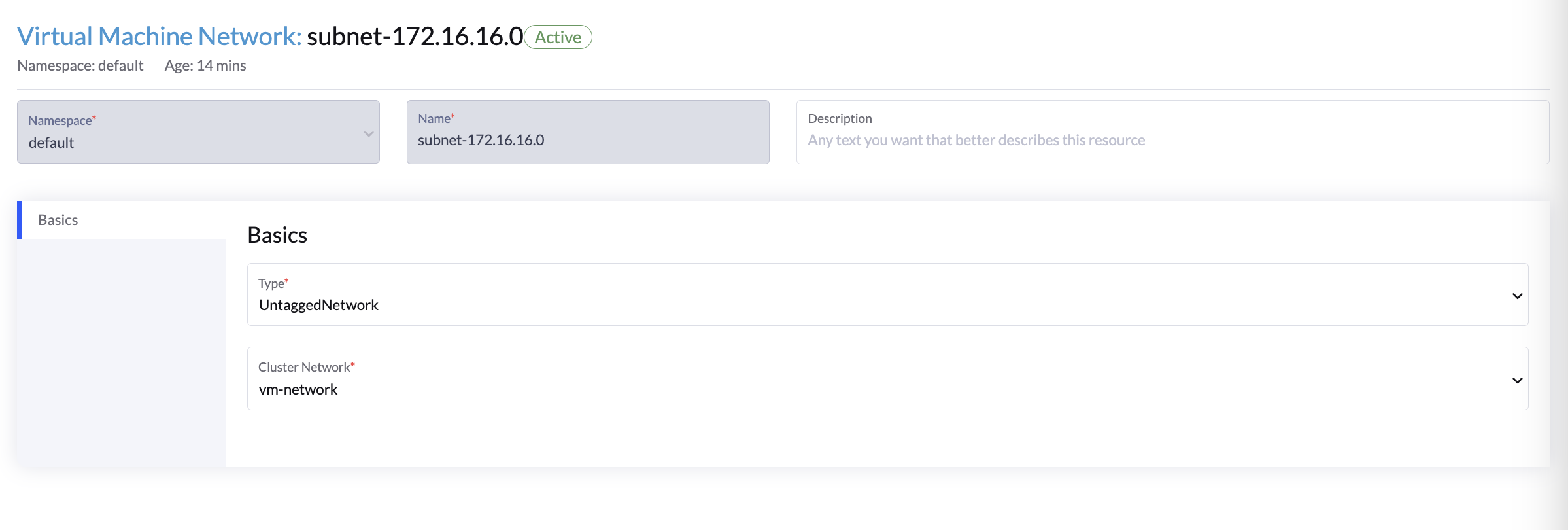
Task: Click the 'Description' field label
Action: (x=840, y=118)
